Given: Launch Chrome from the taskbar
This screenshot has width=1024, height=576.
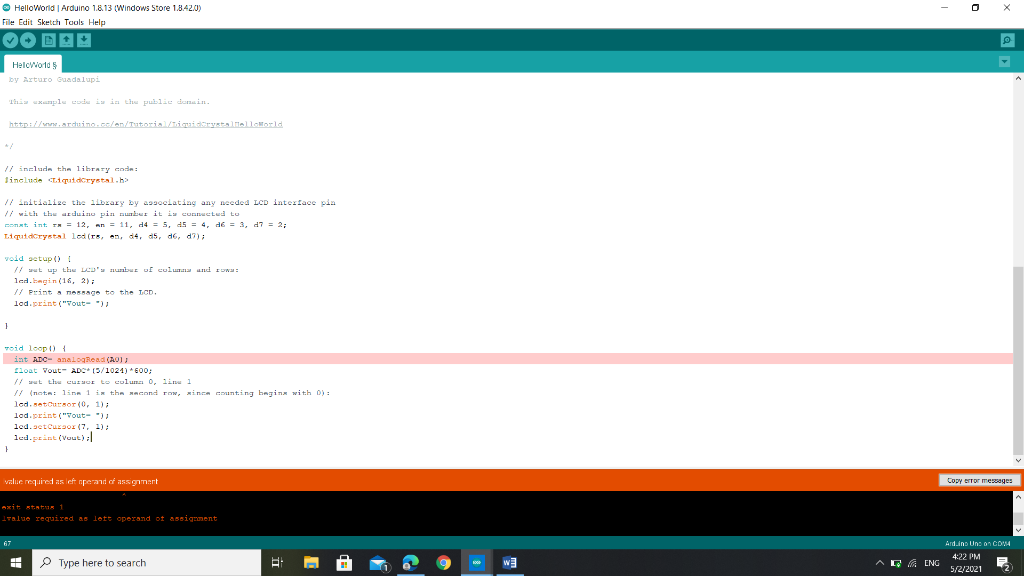Looking at the screenshot, I should 443,562.
